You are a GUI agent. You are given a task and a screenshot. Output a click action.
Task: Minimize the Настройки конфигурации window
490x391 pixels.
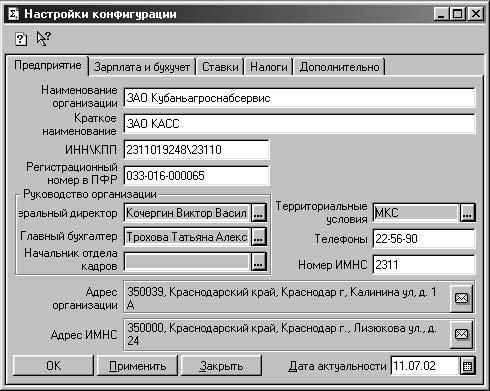(441, 14)
